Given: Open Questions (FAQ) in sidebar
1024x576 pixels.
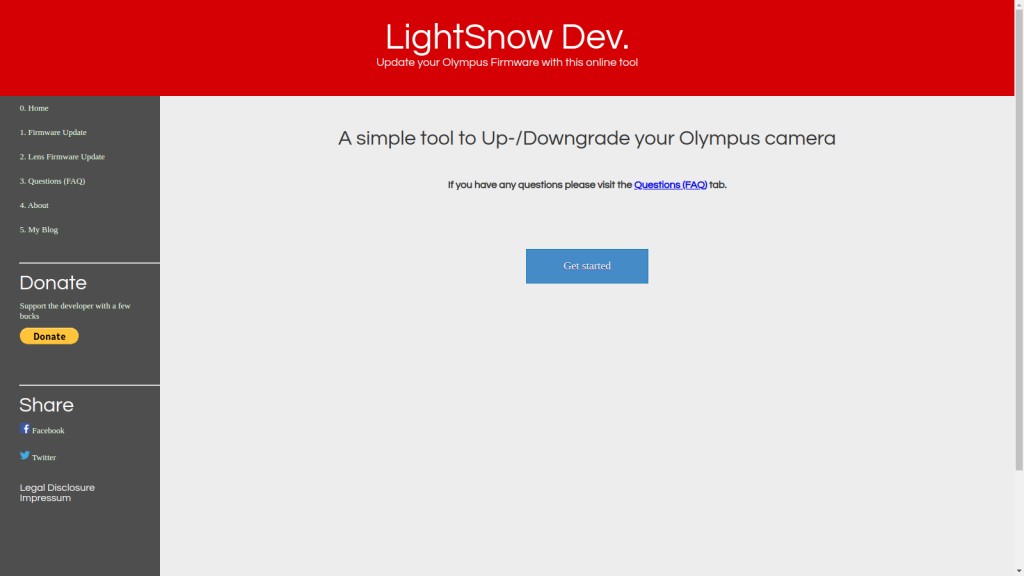Looking at the screenshot, I should point(52,181).
